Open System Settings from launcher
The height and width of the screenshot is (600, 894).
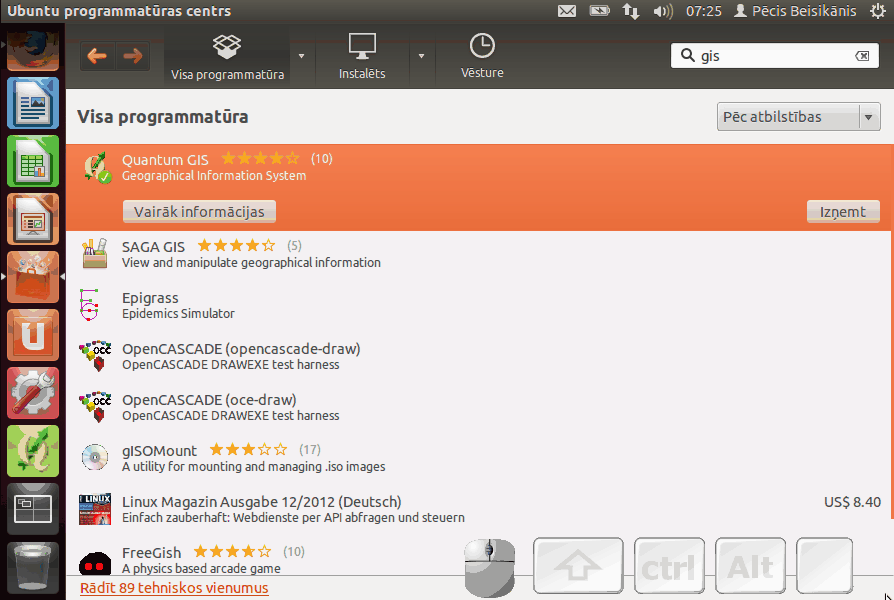coord(32,394)
